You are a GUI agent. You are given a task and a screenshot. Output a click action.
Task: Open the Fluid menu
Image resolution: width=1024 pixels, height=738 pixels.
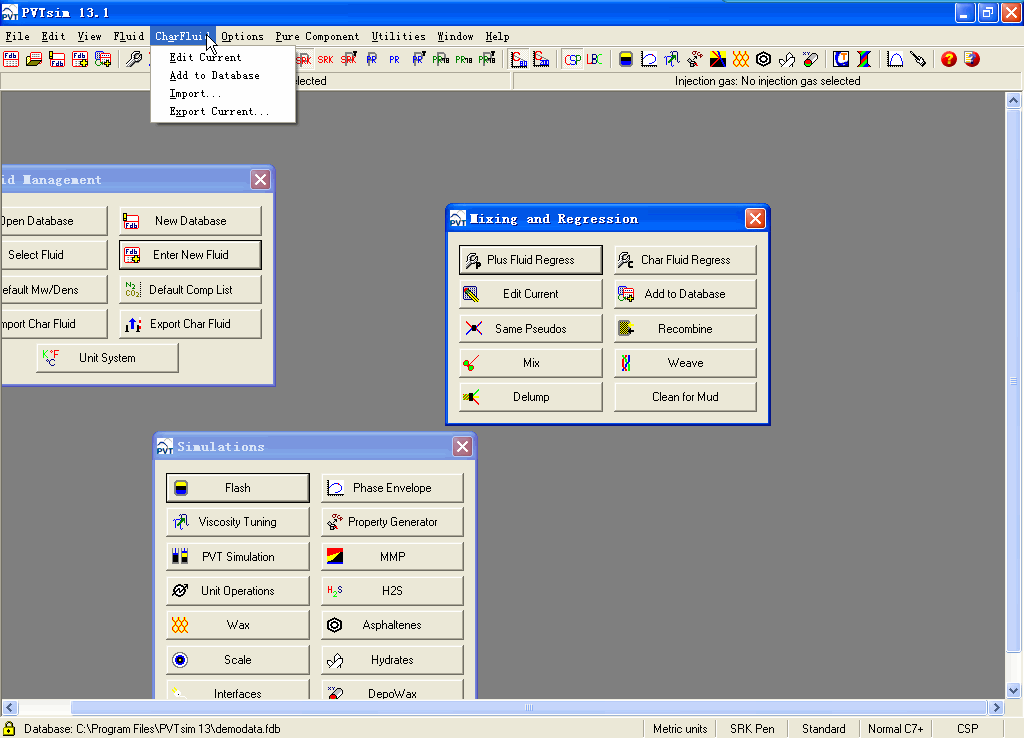click(129, 37)
